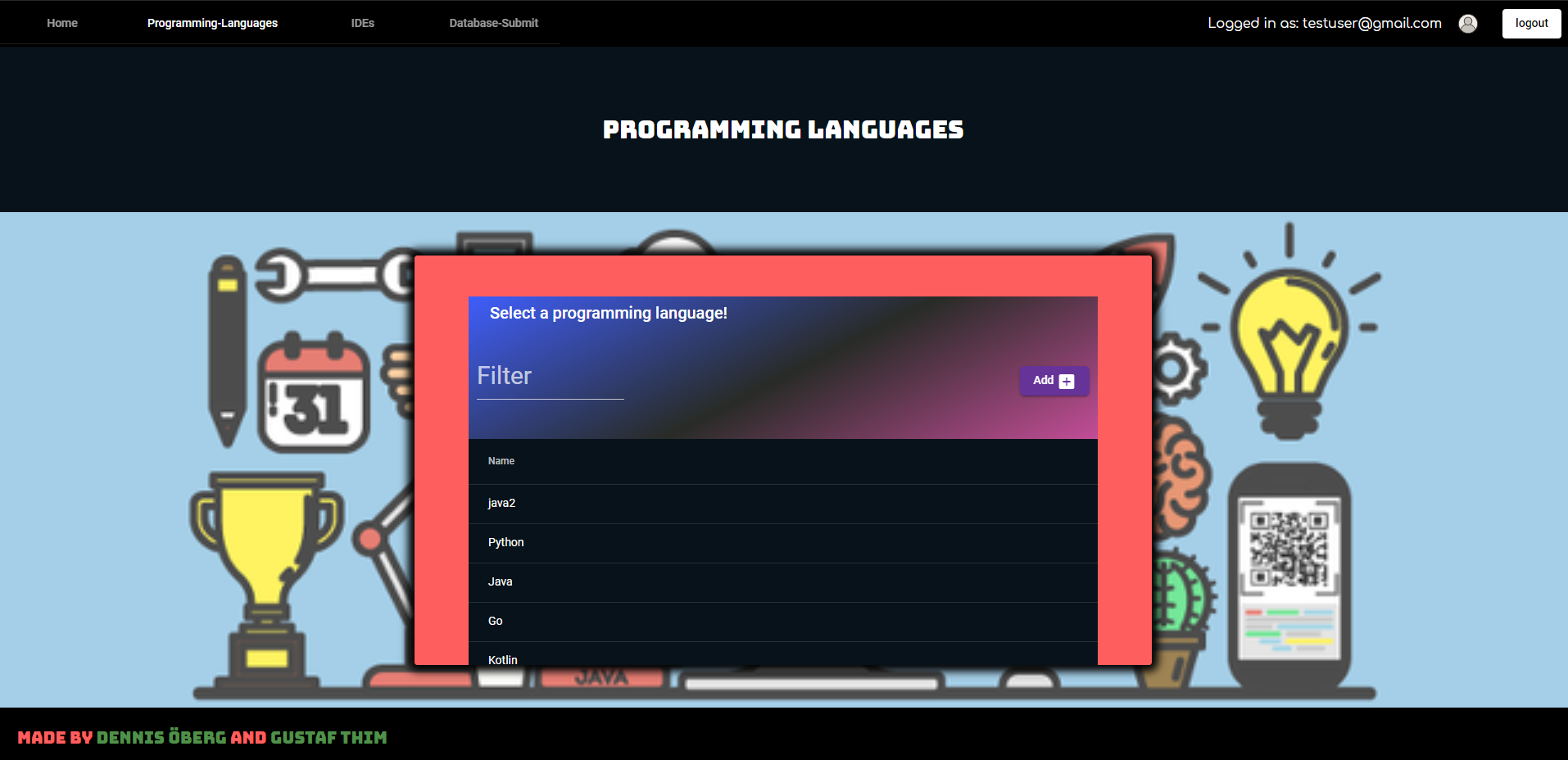Click the Add plus icon
The height and width of the screenshot is (760, 1568).
coord(1066,381)
